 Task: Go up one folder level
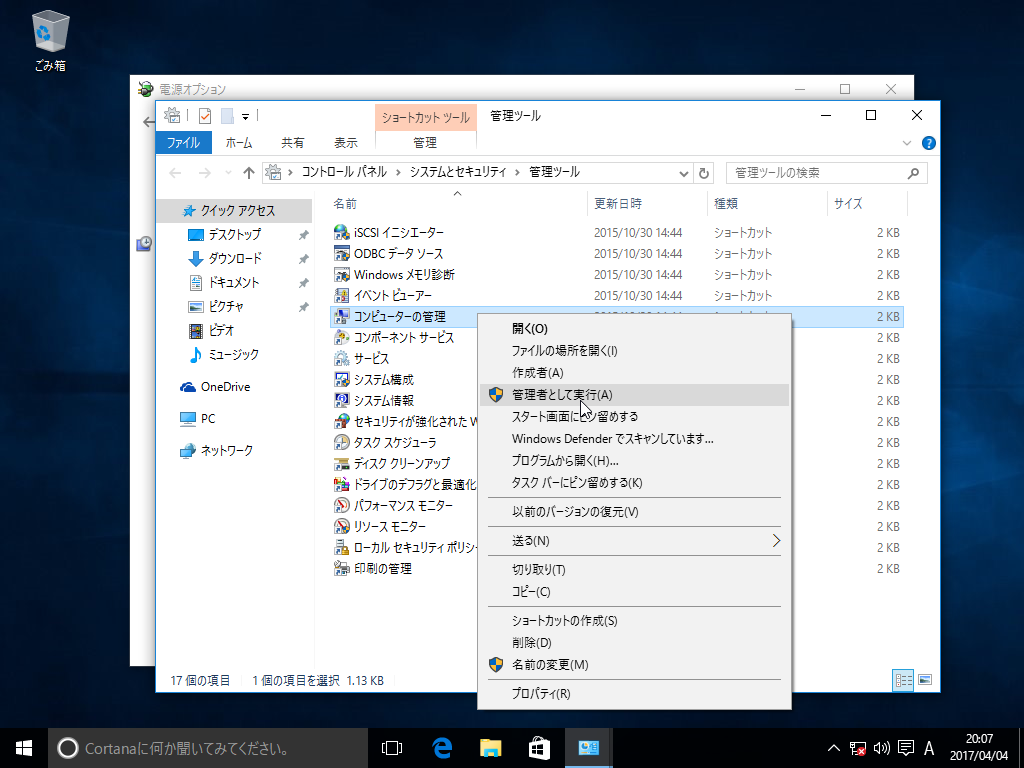[x=248, y=173]
